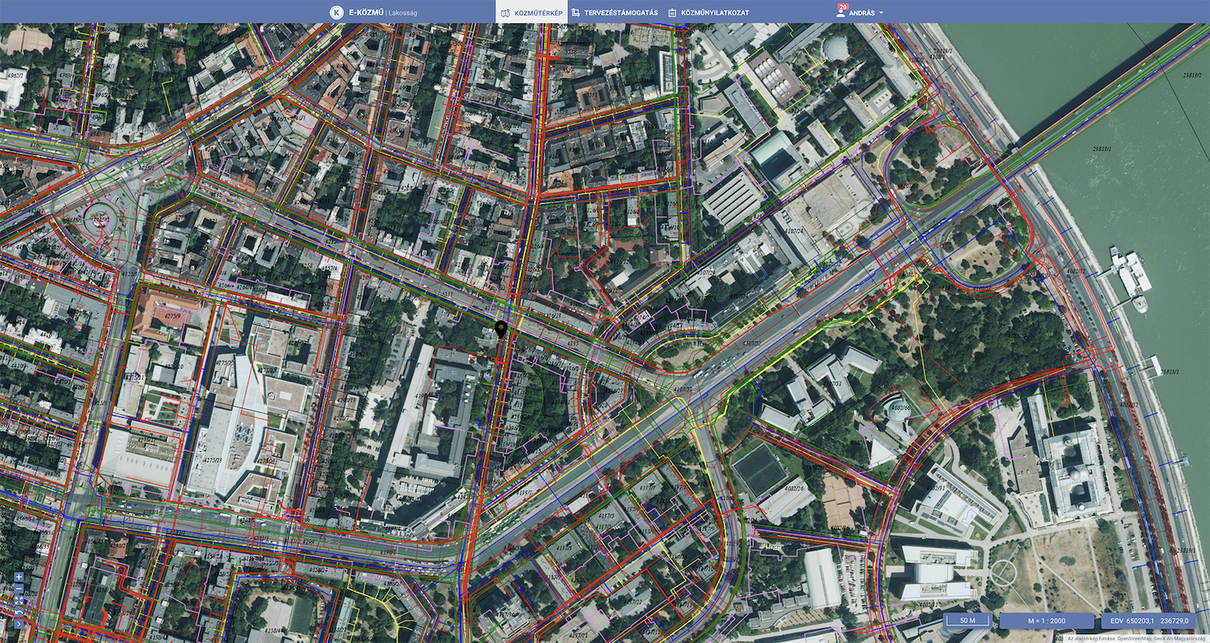Click the user avatar notification badge
Image resolution: width=1210 pixels, height=643 pixels.
pos(844,7)
